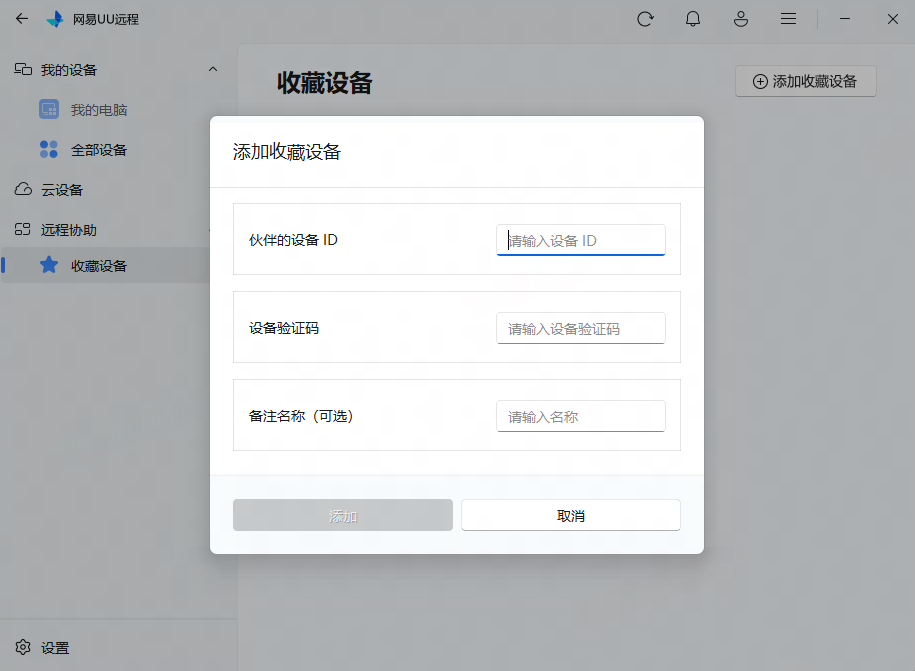Open the user account icon
915x671 pixels.
[x=741, y=19]
